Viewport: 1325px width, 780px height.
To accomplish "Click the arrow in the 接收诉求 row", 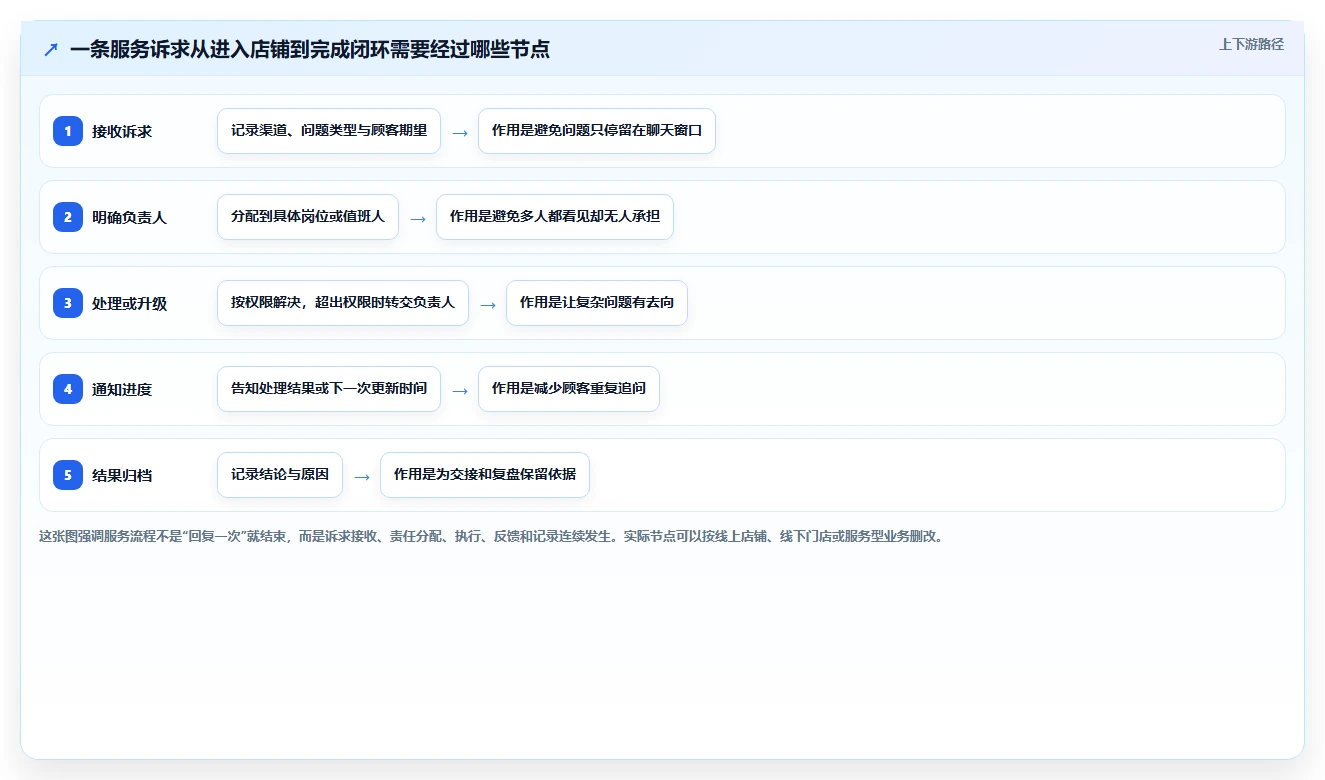I will tap(460, 132).
